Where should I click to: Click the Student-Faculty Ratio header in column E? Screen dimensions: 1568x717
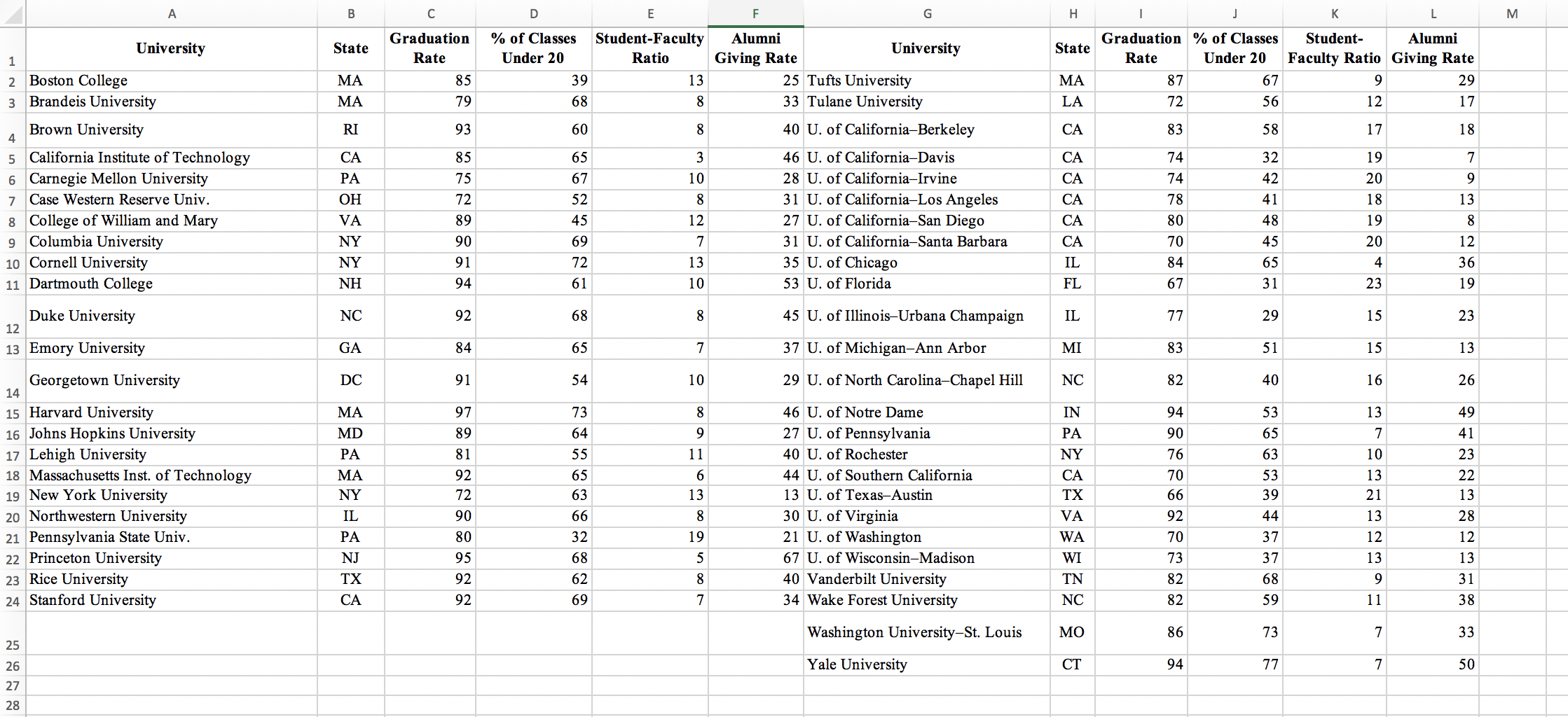click(650, 49)
